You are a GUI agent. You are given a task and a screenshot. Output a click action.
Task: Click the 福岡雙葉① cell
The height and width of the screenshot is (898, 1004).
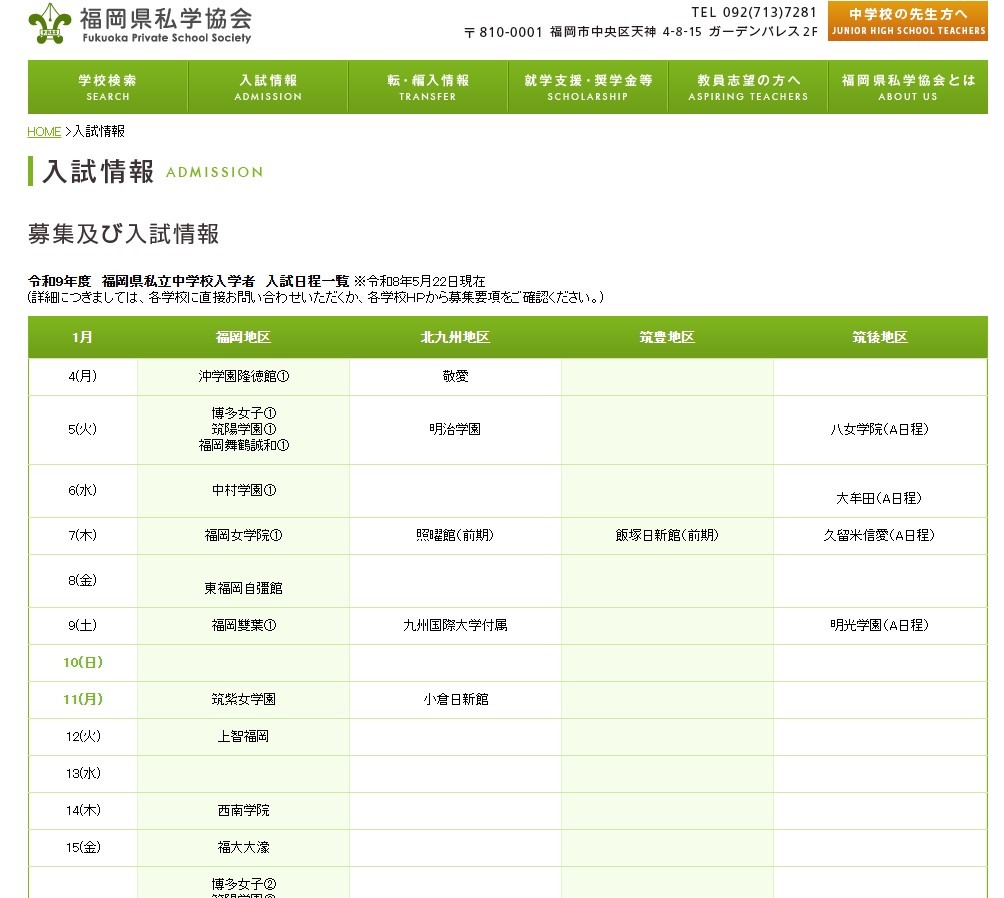pos(243,626)
